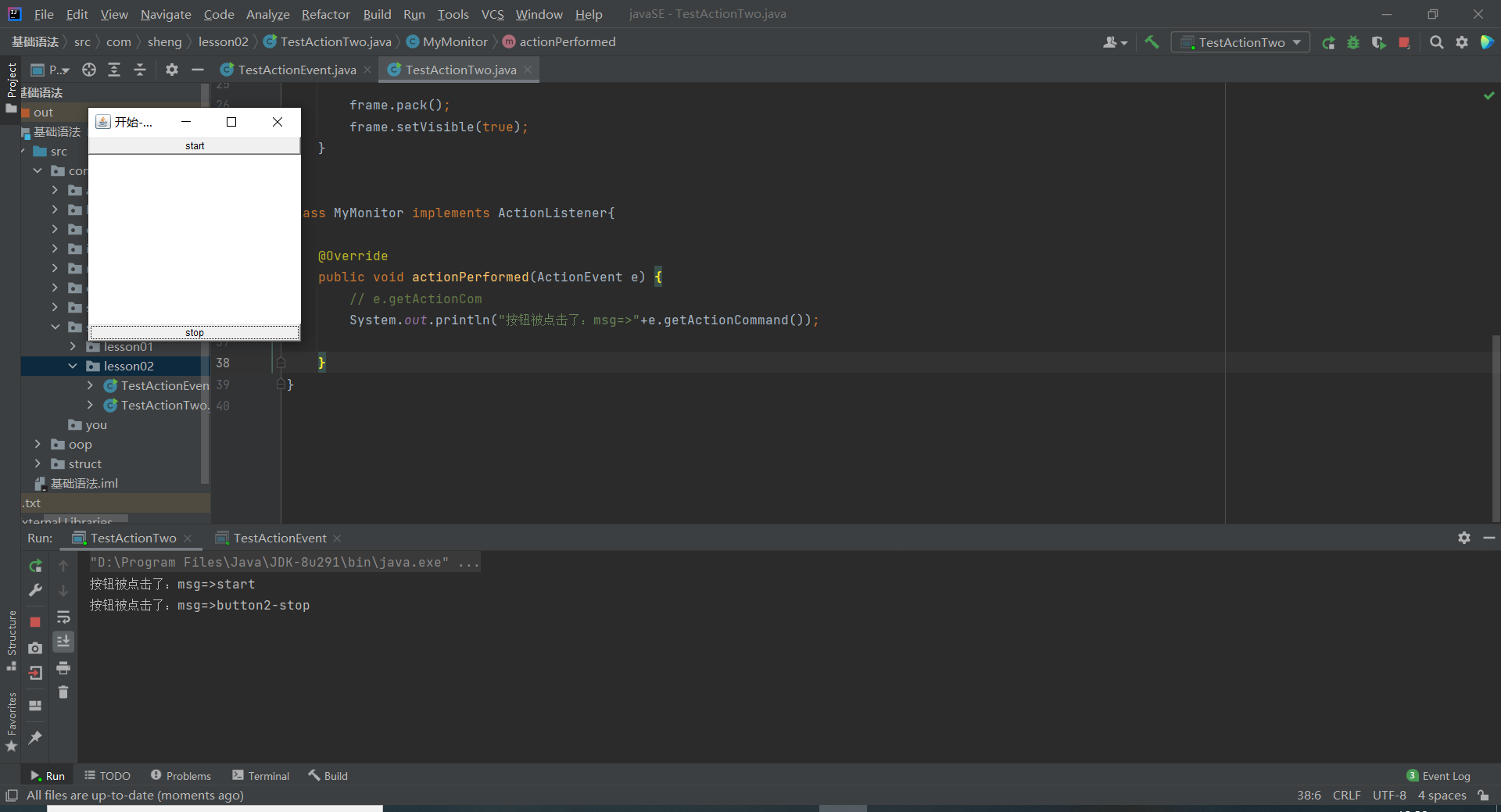Change line separator CRLF in status bar
The width and height of the screenshot is (1501, 812).
point(1346,796)
